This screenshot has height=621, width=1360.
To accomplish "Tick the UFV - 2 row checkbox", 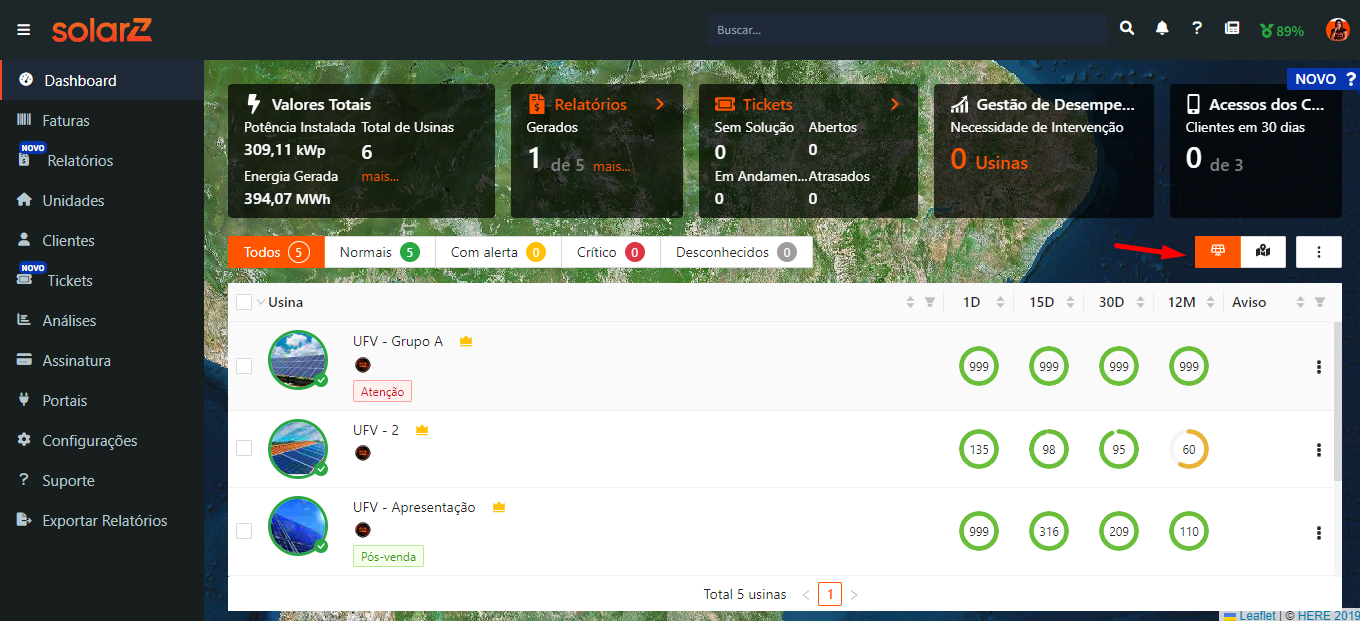I will pyautogui.click(x=244, y=448).
